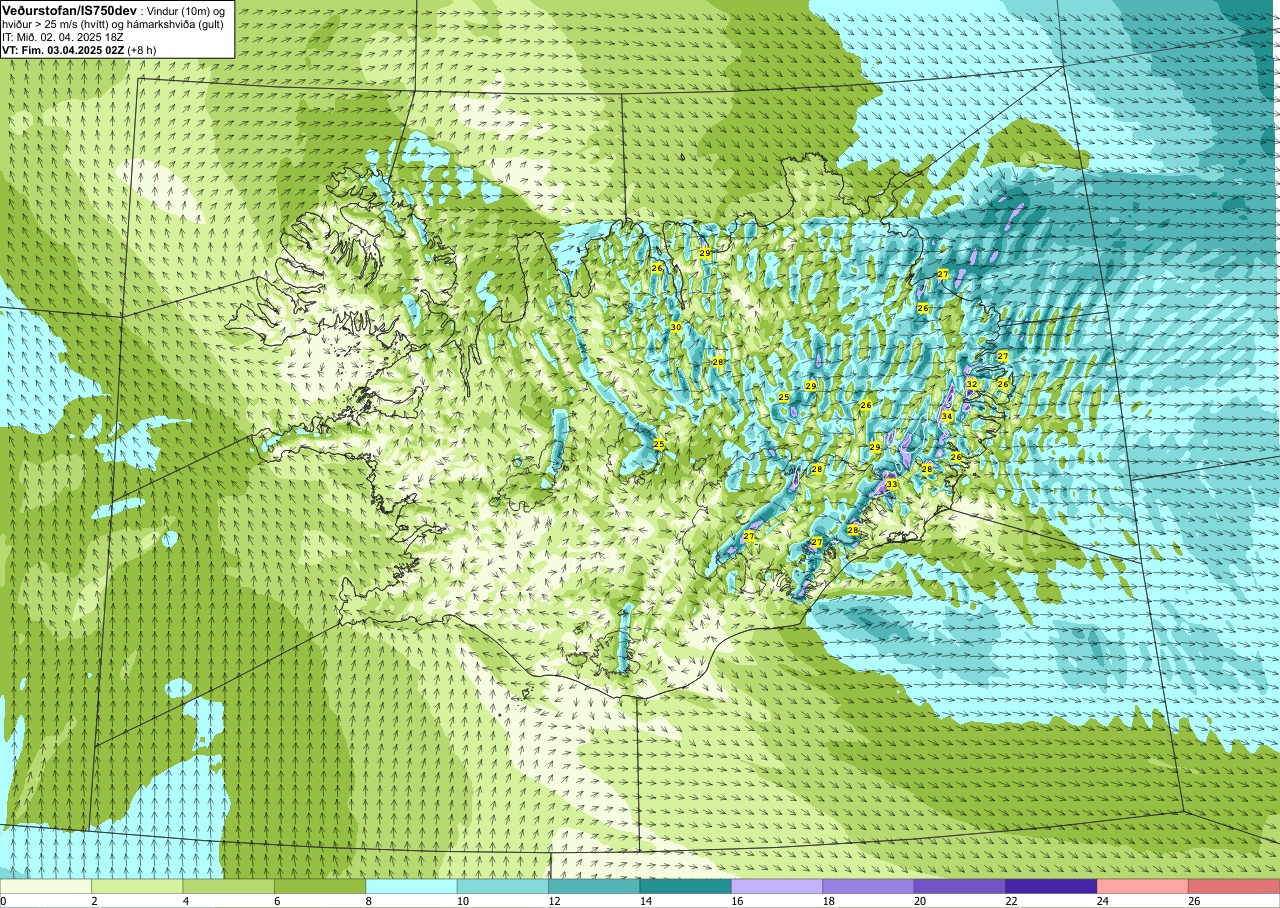Click the dark indigo 22–24 m/s legend swatch
1280x908 pixels.
click(x=1051, y=886)
